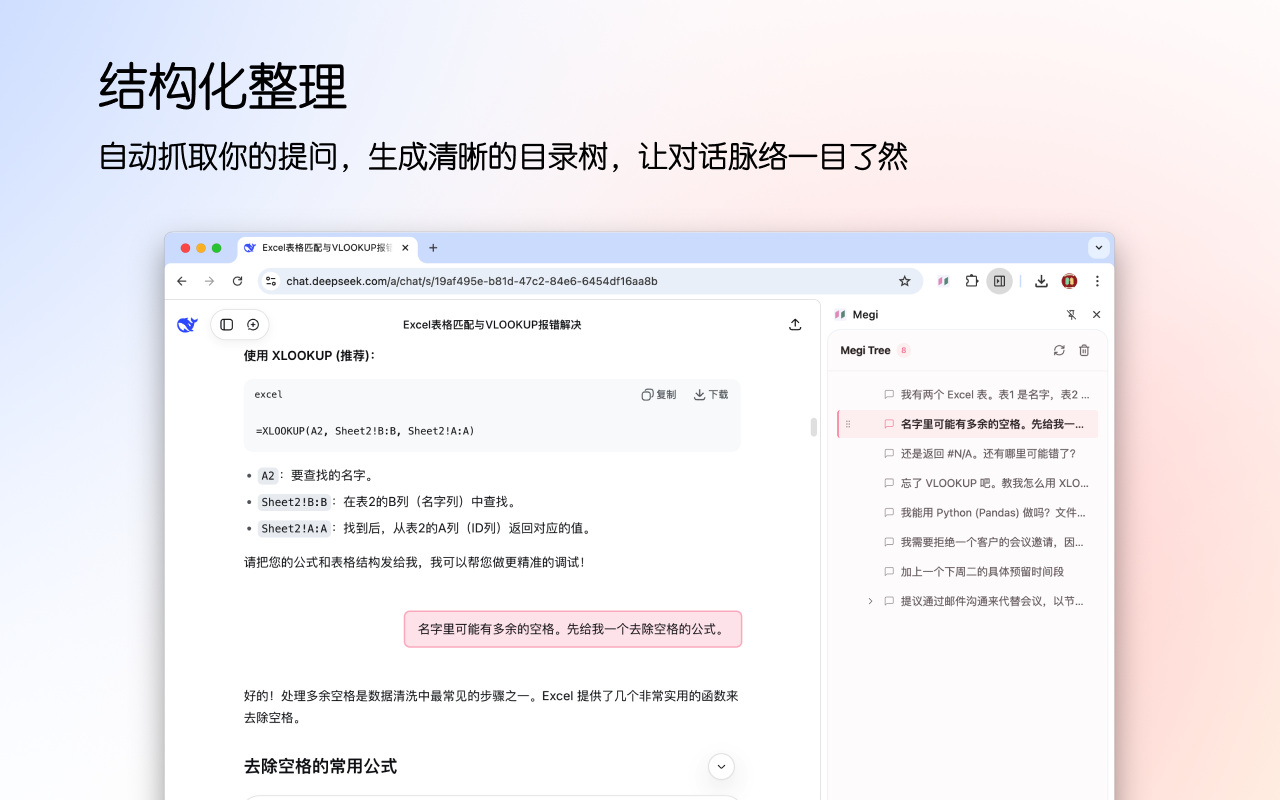Expand the tree item about 提议通过邮件沟通
Screen dimensions: 1280x800
(x=869, y=601)
